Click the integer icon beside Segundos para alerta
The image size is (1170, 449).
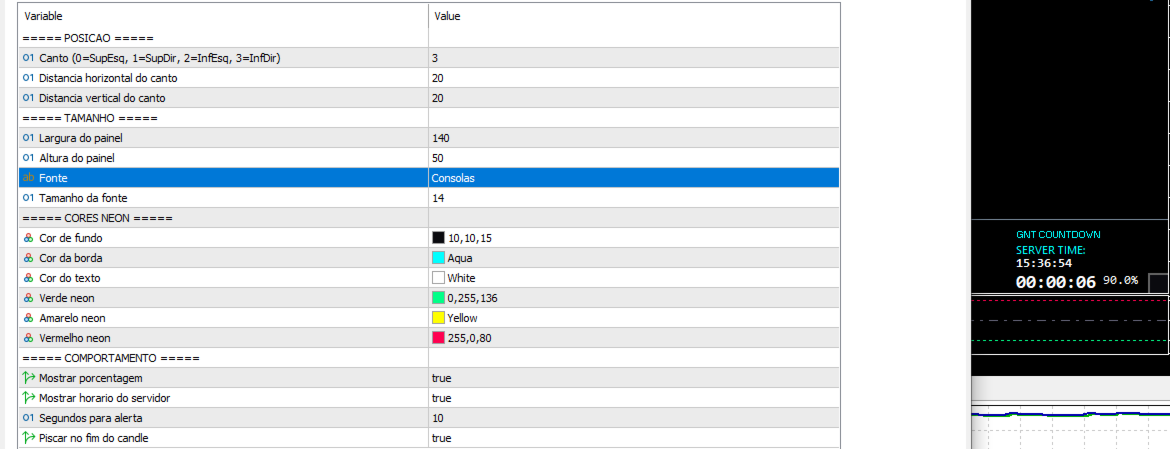[28, 418]
